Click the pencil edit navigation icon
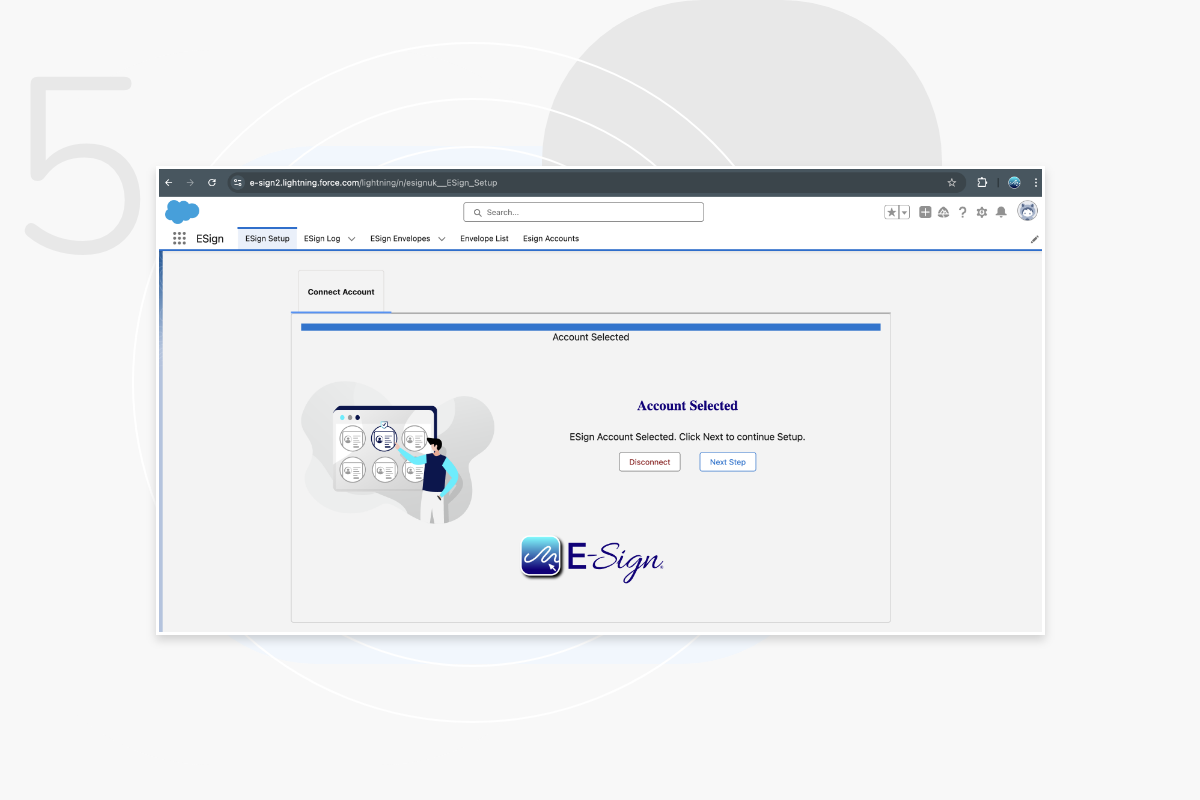The image size is (1200, 800). [x=1035, y=239]
